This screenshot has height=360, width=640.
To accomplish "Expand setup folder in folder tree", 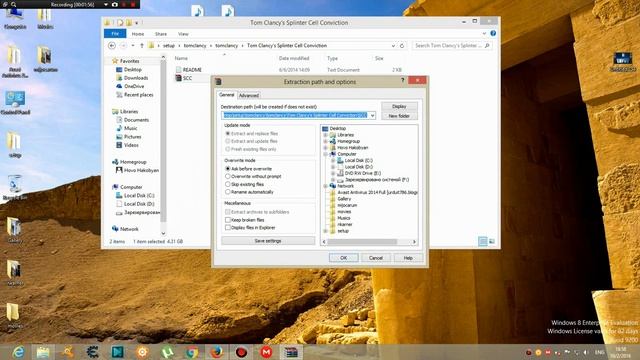I will click(x=325, y=231).
